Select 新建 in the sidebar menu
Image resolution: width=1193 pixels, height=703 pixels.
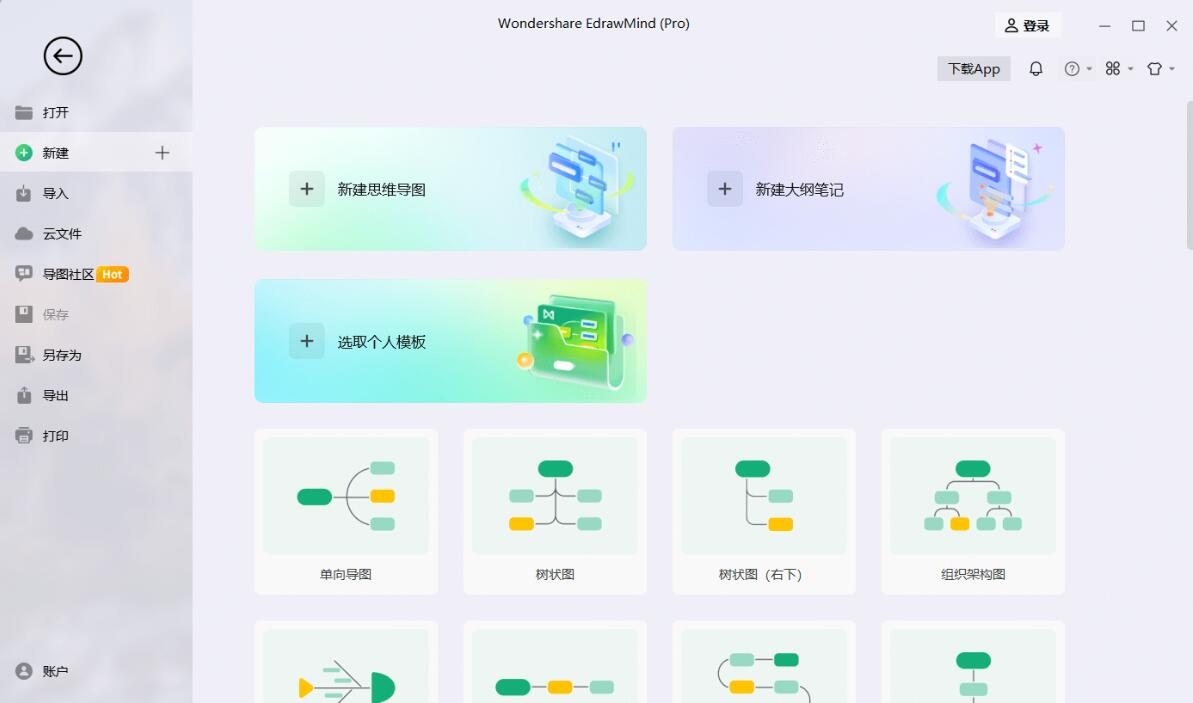55,152
